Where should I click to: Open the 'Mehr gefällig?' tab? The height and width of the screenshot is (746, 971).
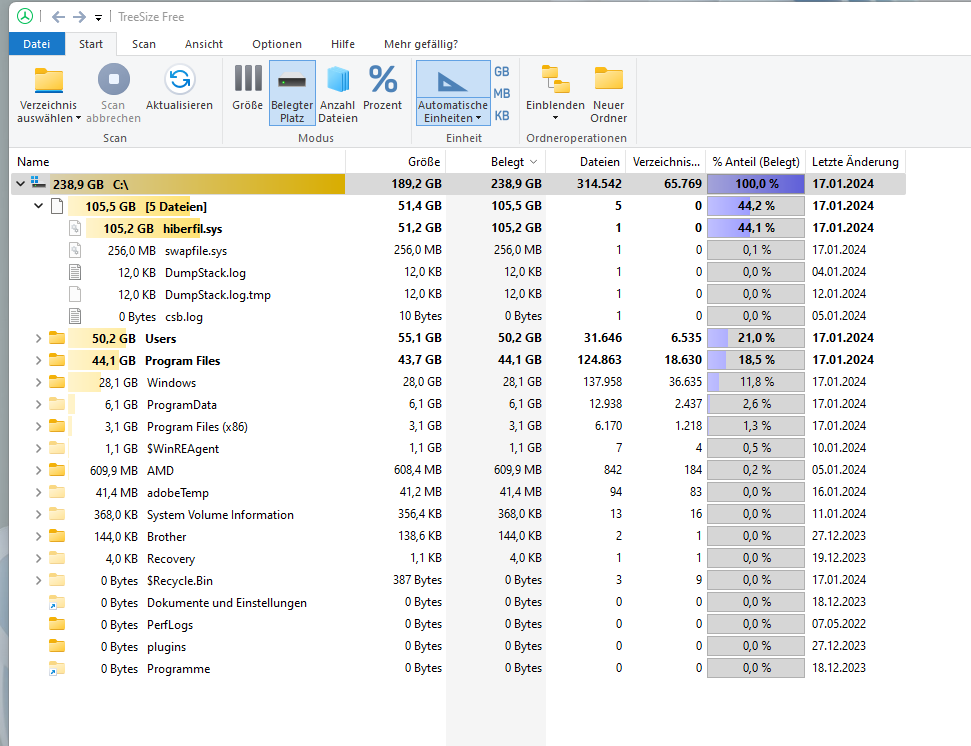pos(420,44)
